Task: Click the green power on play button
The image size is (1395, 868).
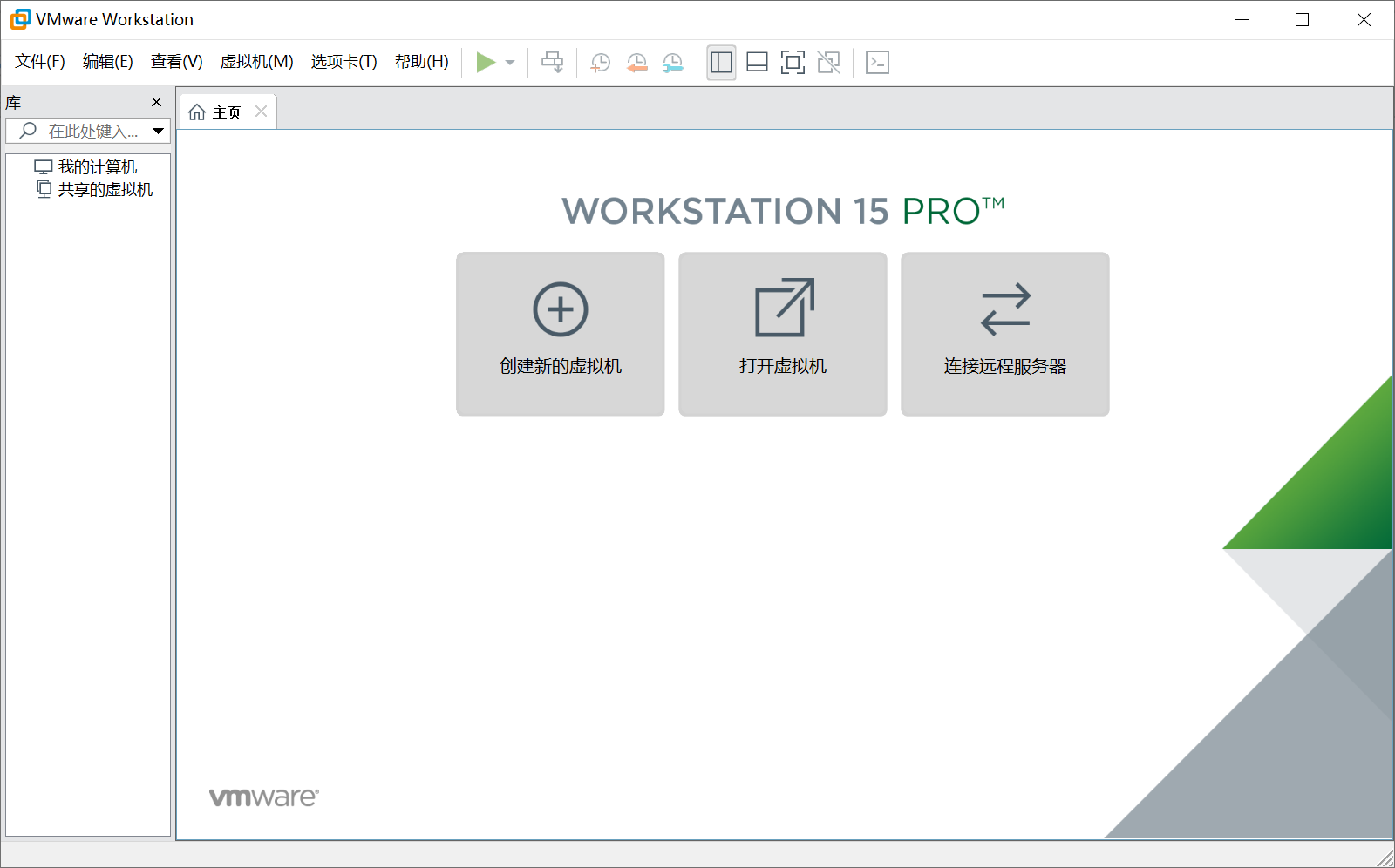Action: click(x=486, y=62)
